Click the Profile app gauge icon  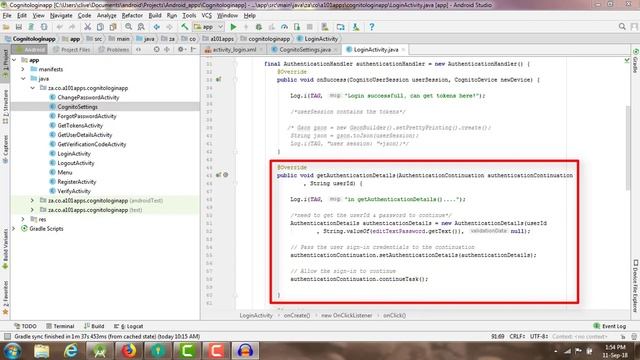(x=284, y=27)
